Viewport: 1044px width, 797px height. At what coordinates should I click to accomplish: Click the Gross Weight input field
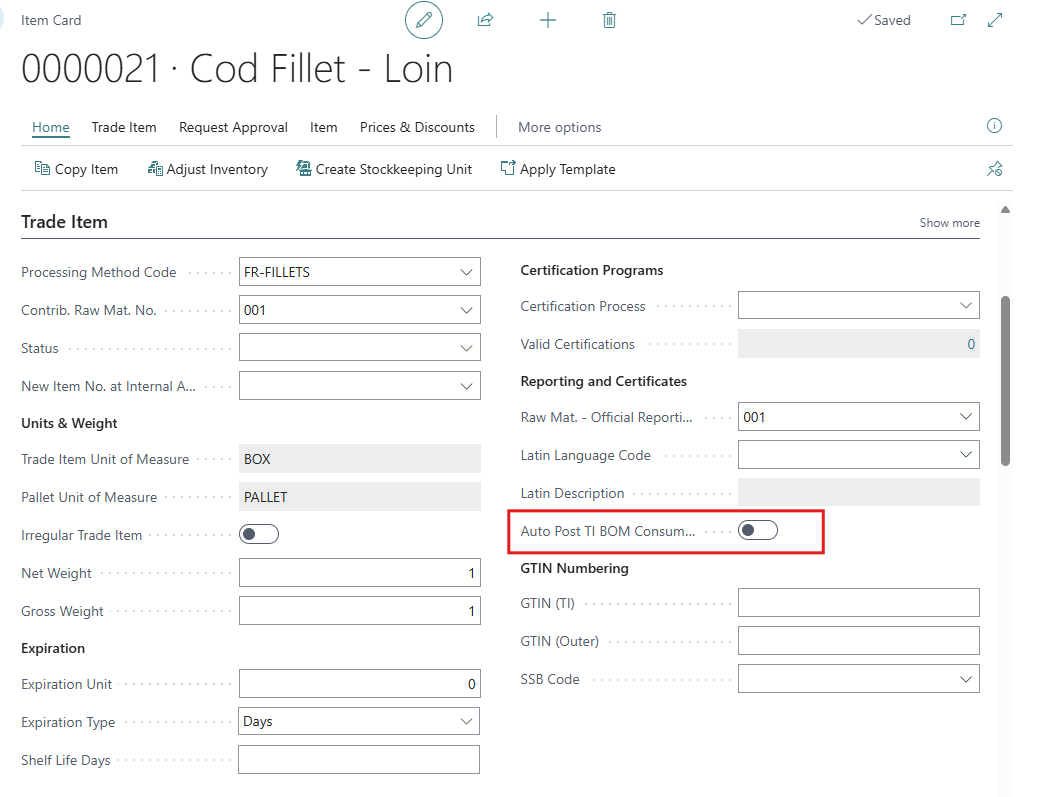[360, 611]
